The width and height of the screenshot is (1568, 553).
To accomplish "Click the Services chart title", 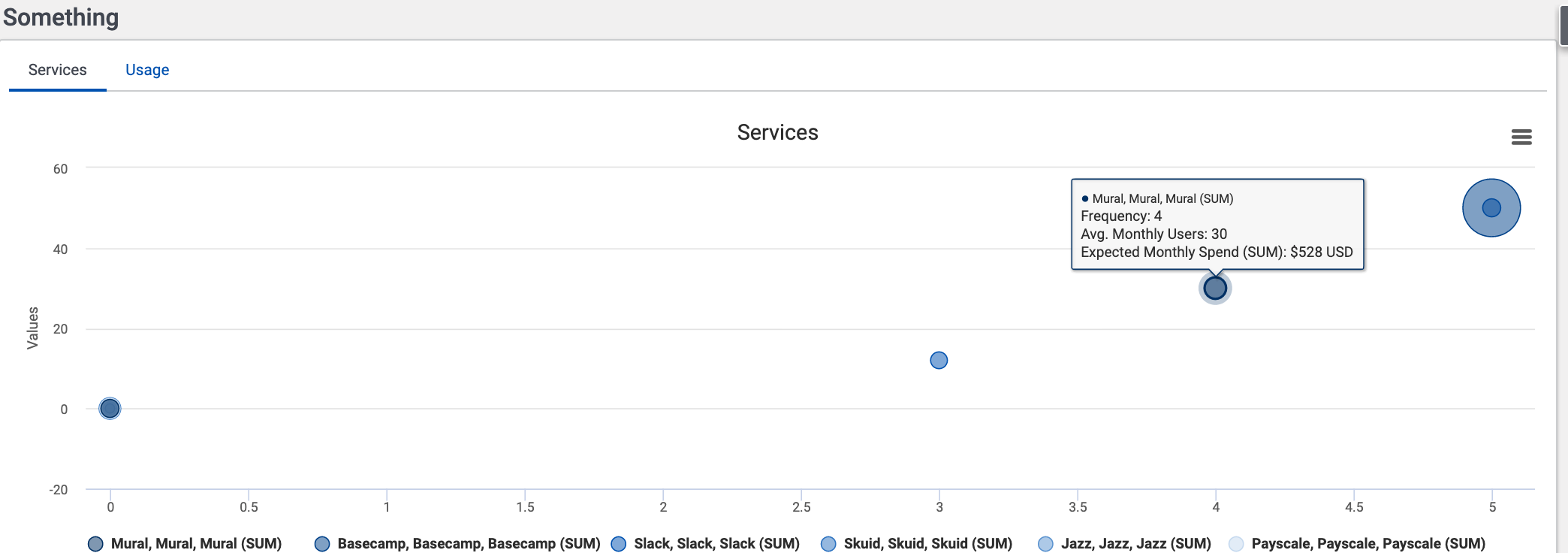I will (x=777, y=132).
